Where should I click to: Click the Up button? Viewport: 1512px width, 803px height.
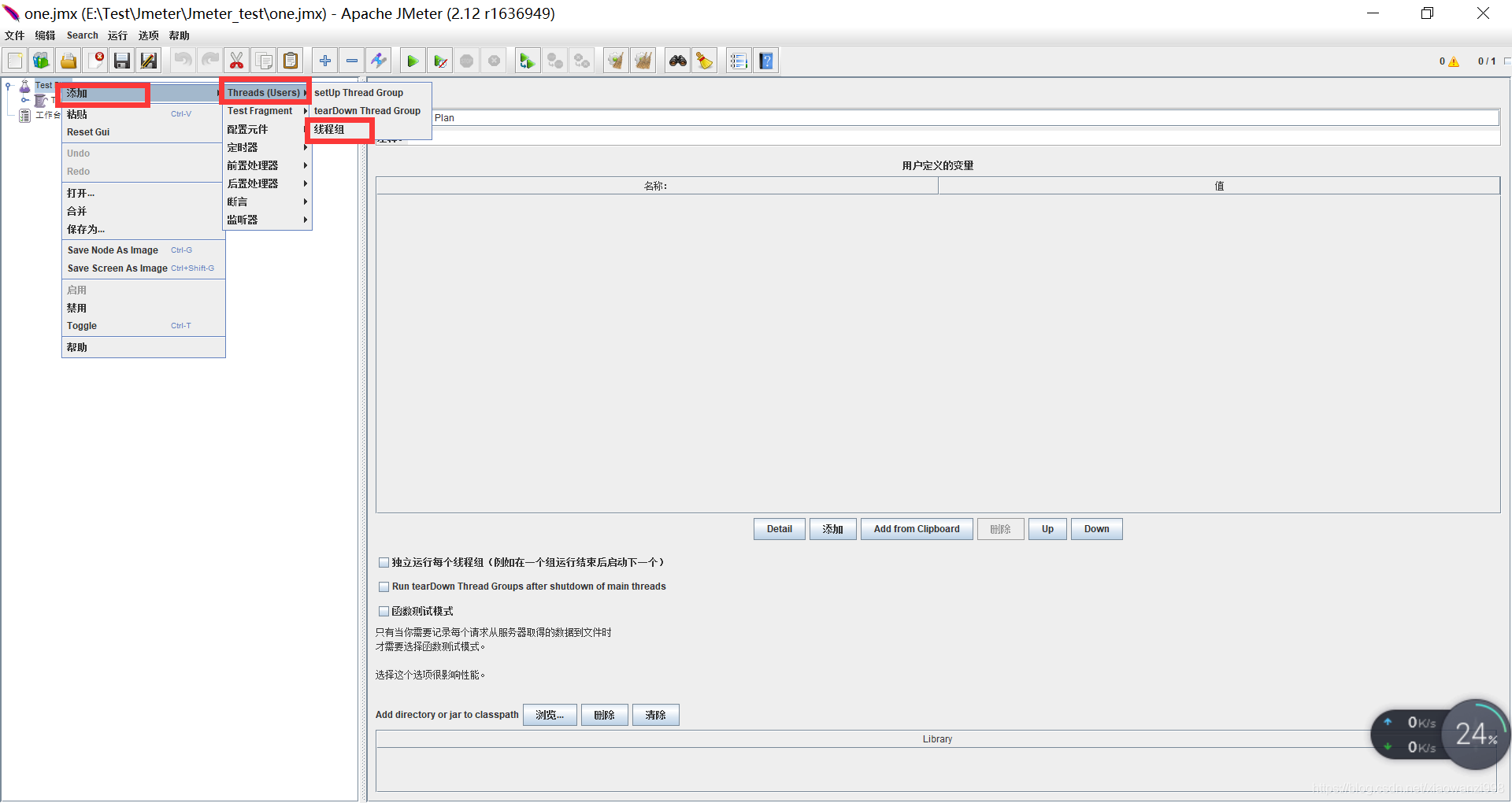coord(1047,529)
